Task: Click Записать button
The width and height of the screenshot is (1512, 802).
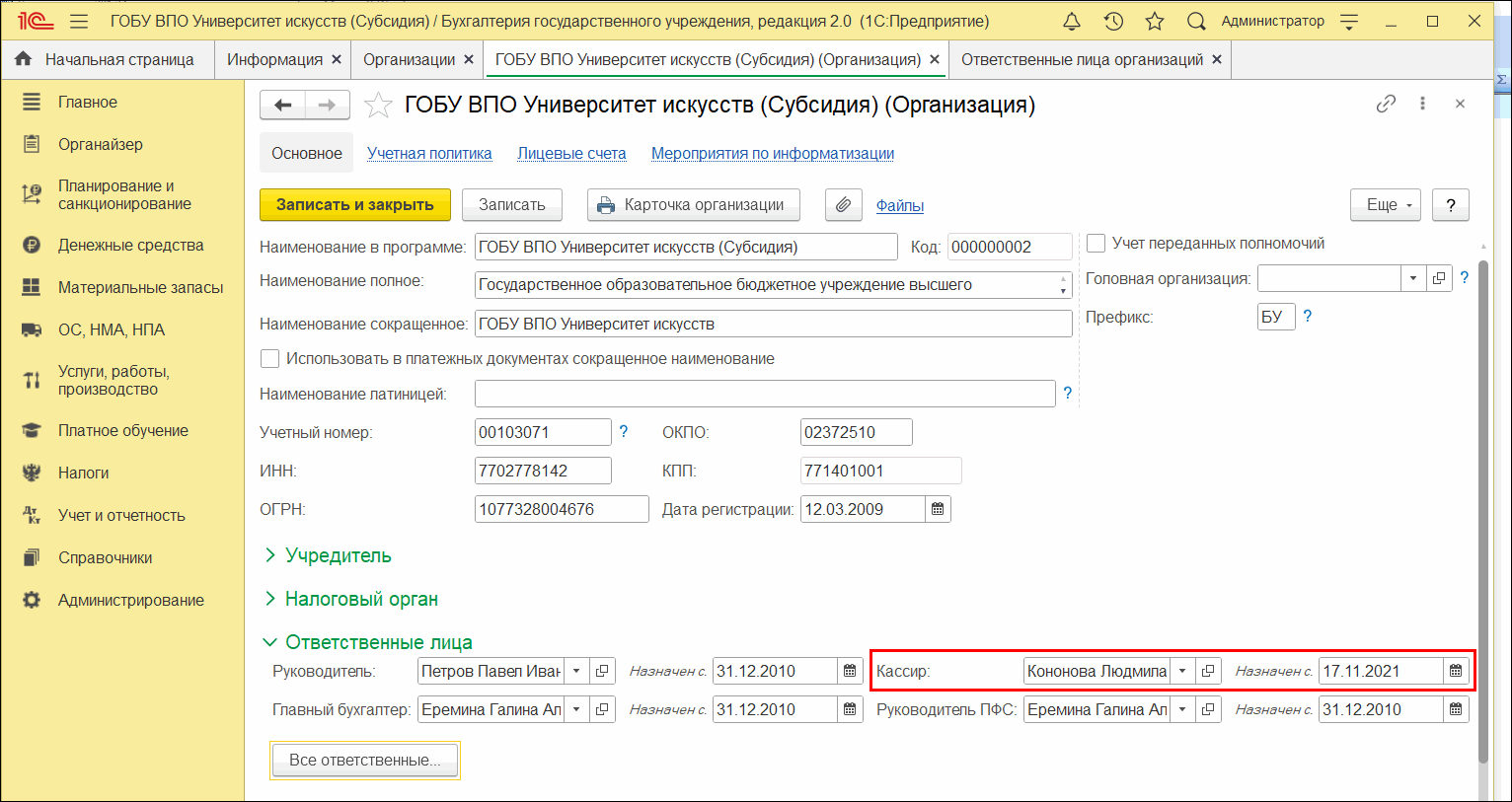Action: coord(512,205)
